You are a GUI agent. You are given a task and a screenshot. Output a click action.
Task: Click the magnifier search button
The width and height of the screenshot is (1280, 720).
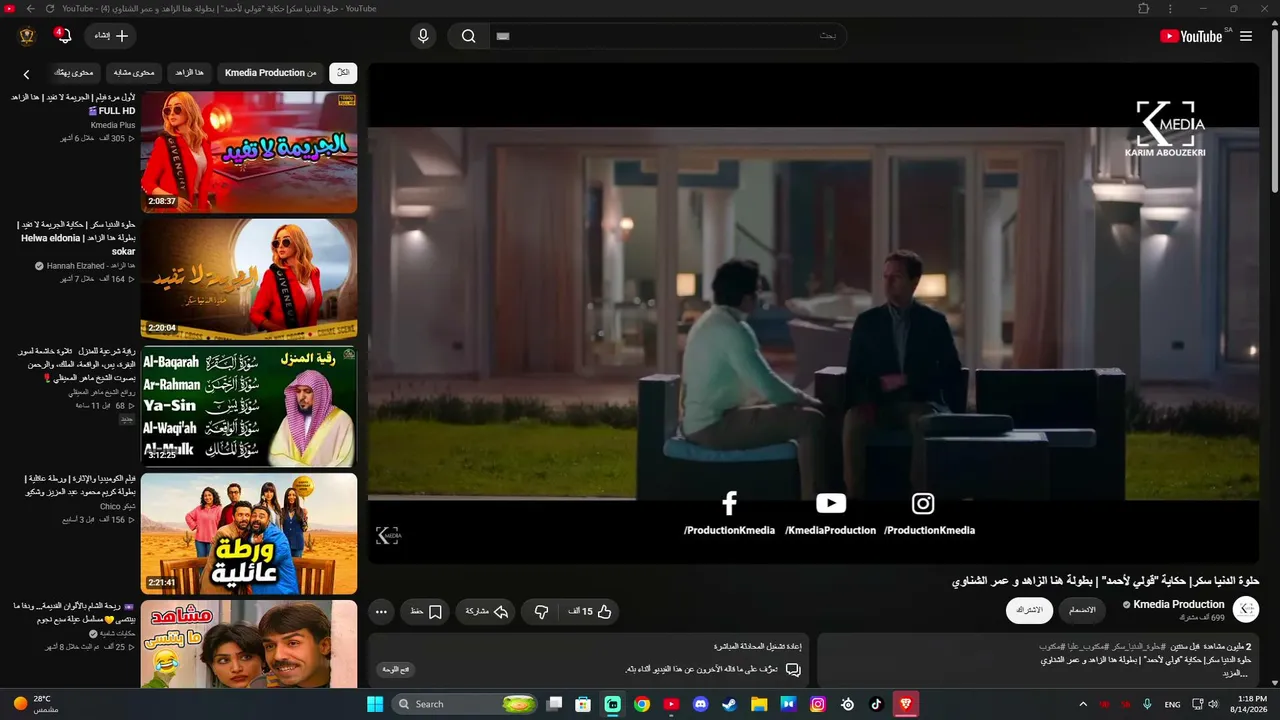[468, 36]
